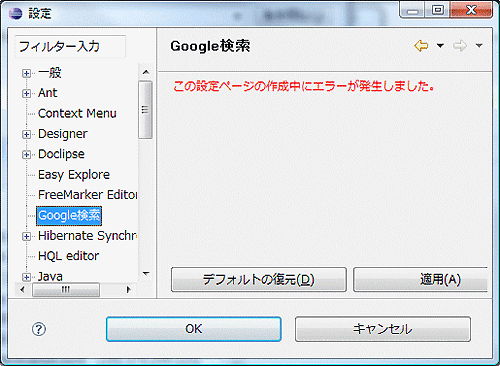The height and width of the screenshot is (366, 500).
Task: Open the back history dropdown arrow
Action: coord(440,46)
